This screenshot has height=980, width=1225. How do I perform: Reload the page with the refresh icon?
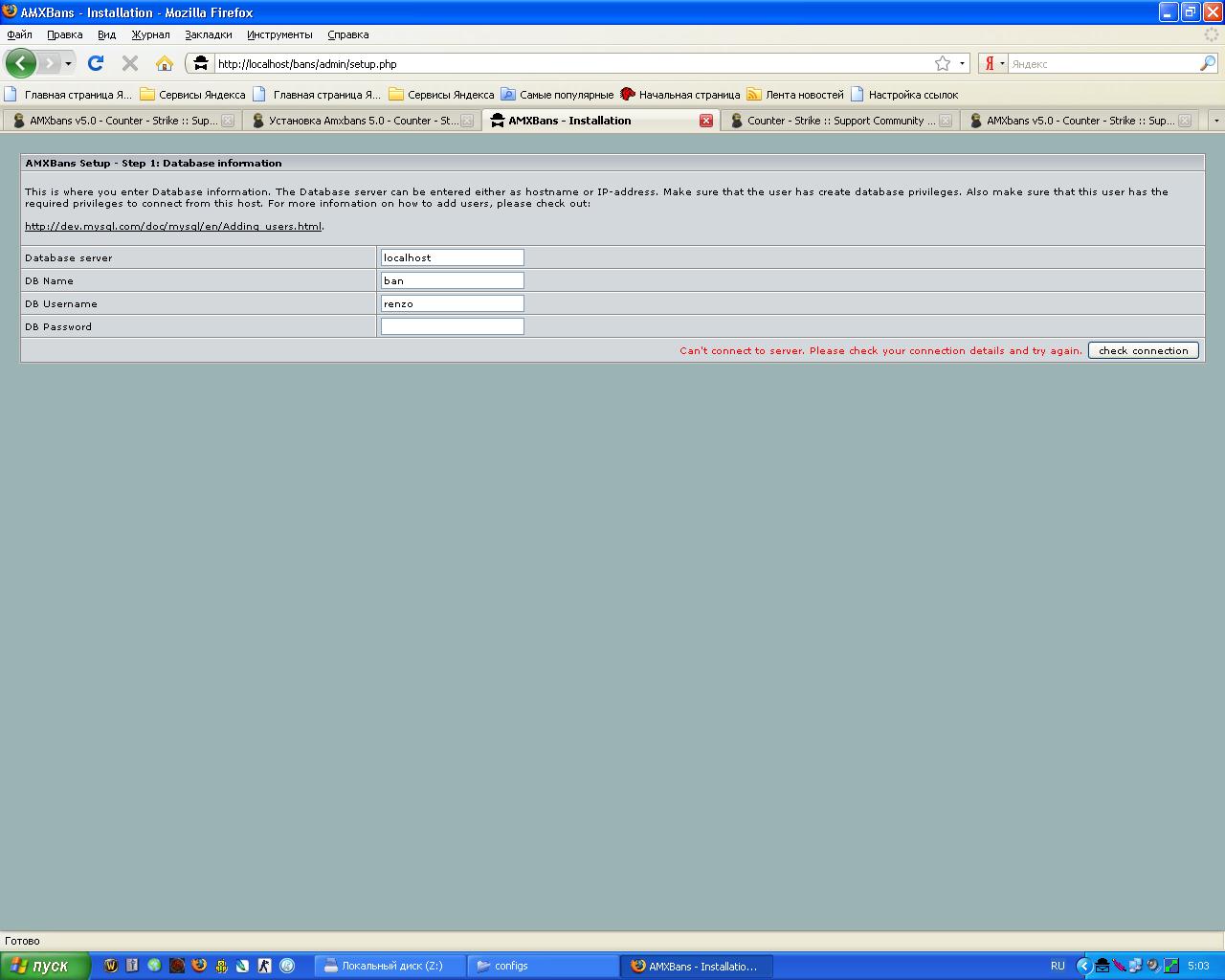(x=96, y=63)
